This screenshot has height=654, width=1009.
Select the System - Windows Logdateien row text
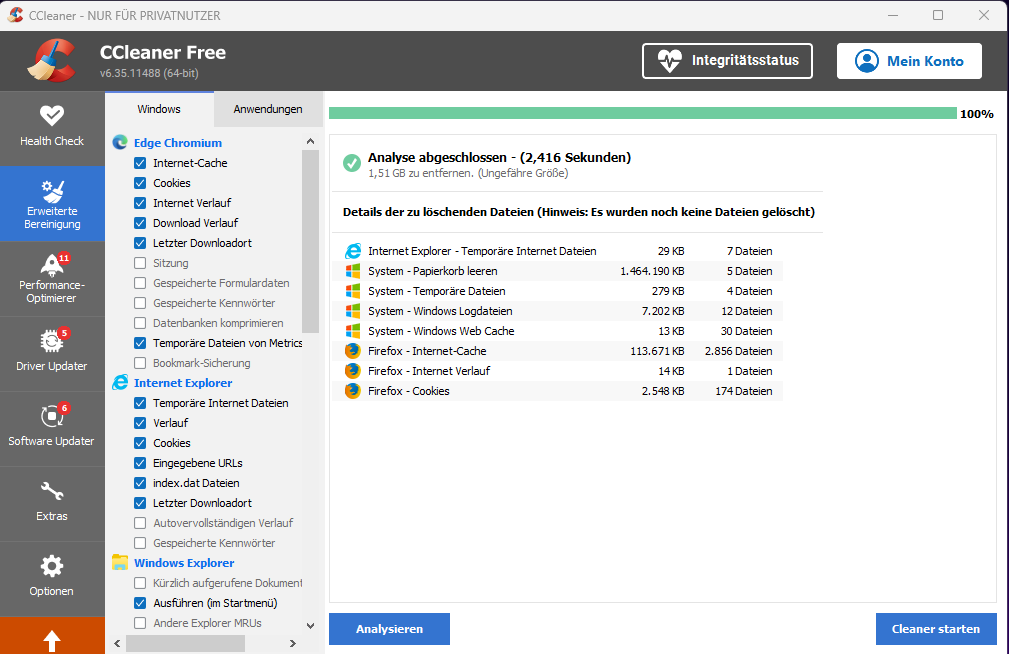tap(440, 311)
